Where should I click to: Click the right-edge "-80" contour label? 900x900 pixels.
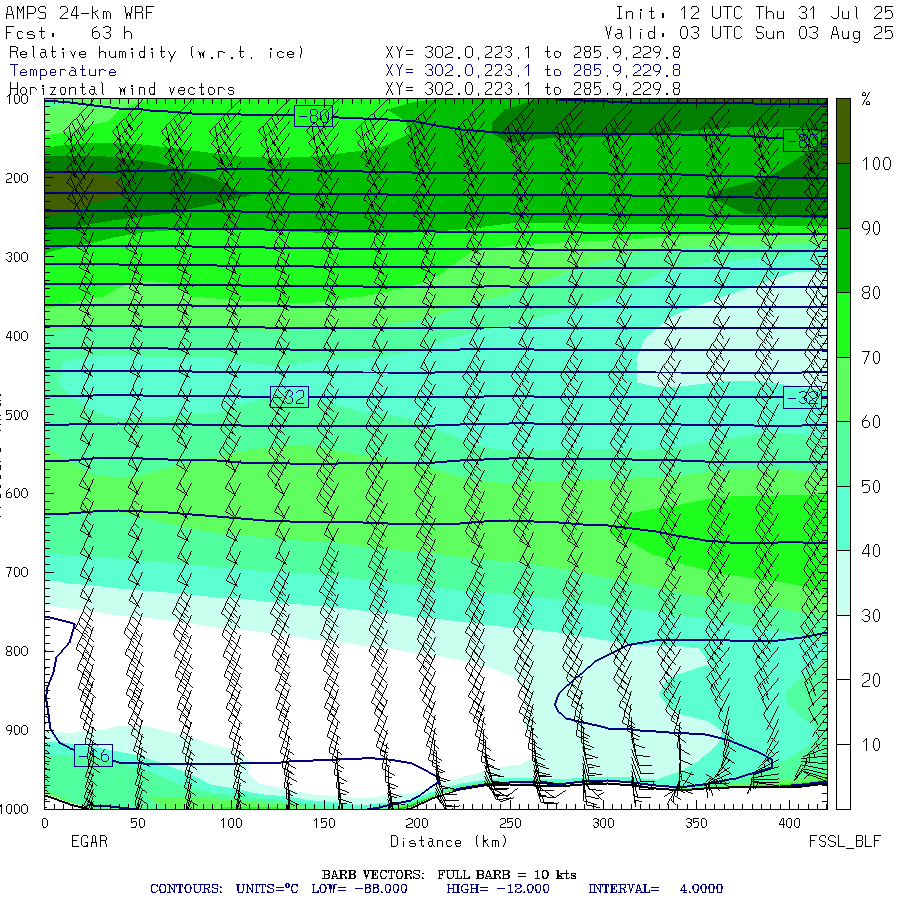pos(802,141)
